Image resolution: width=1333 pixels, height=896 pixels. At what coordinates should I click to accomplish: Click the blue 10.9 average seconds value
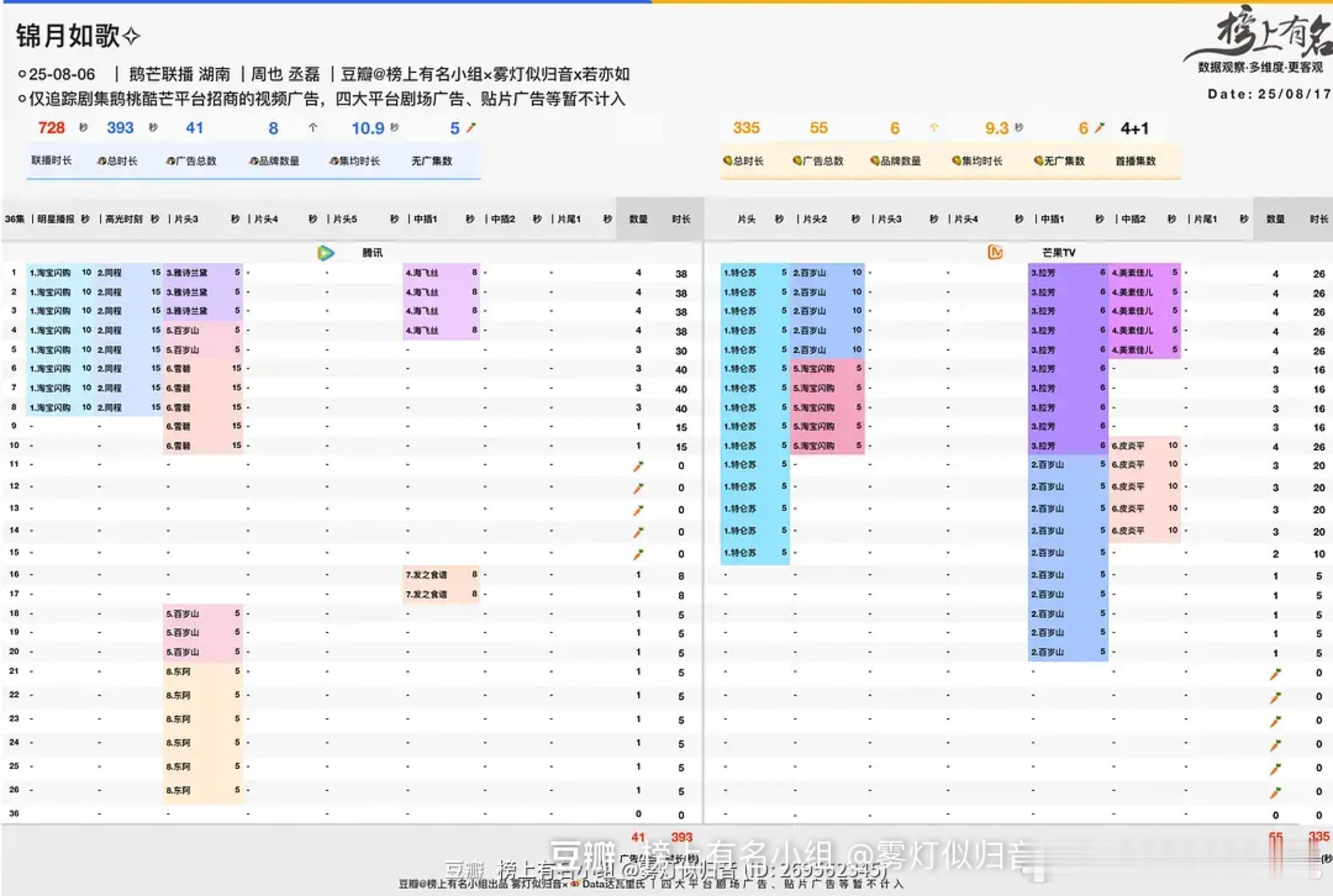(367, 128)
